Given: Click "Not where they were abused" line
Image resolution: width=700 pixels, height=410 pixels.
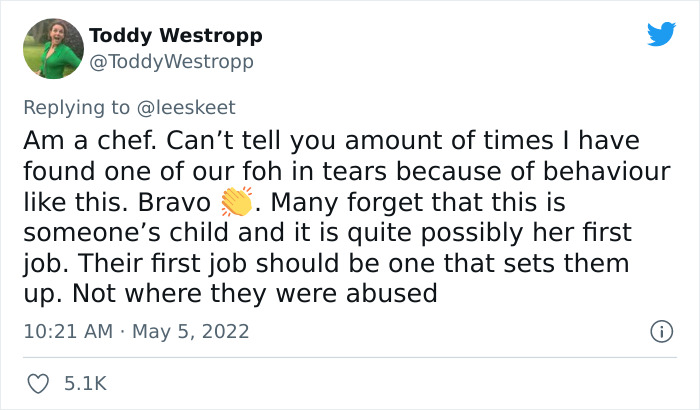Looking at the screenshot, I should point(254,293).
